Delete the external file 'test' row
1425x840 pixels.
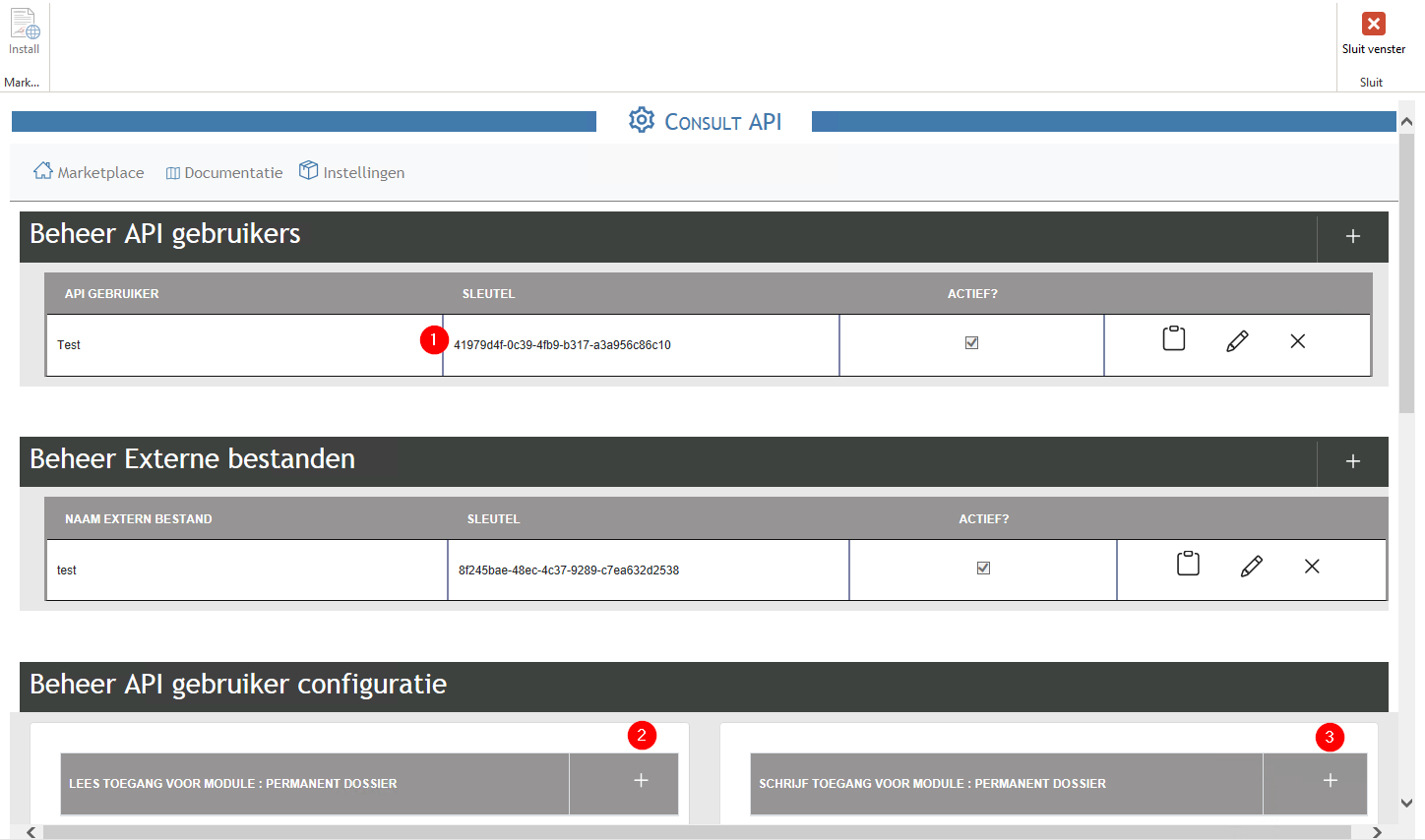(x=1312, y=567)
